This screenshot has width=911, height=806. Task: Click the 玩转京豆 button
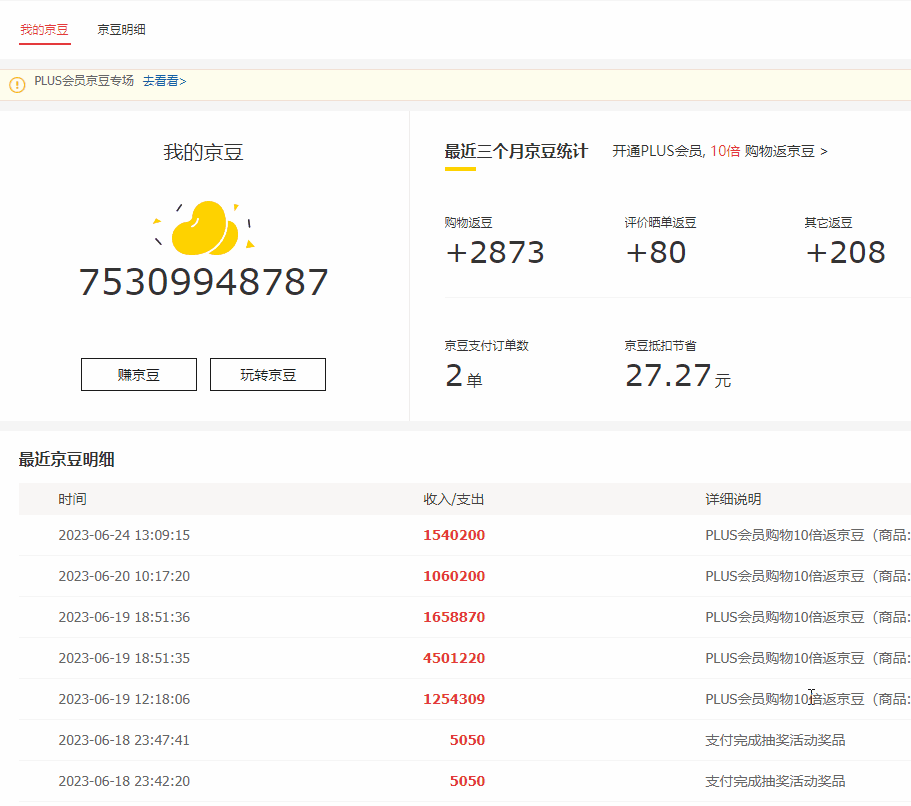pos(268,374)
